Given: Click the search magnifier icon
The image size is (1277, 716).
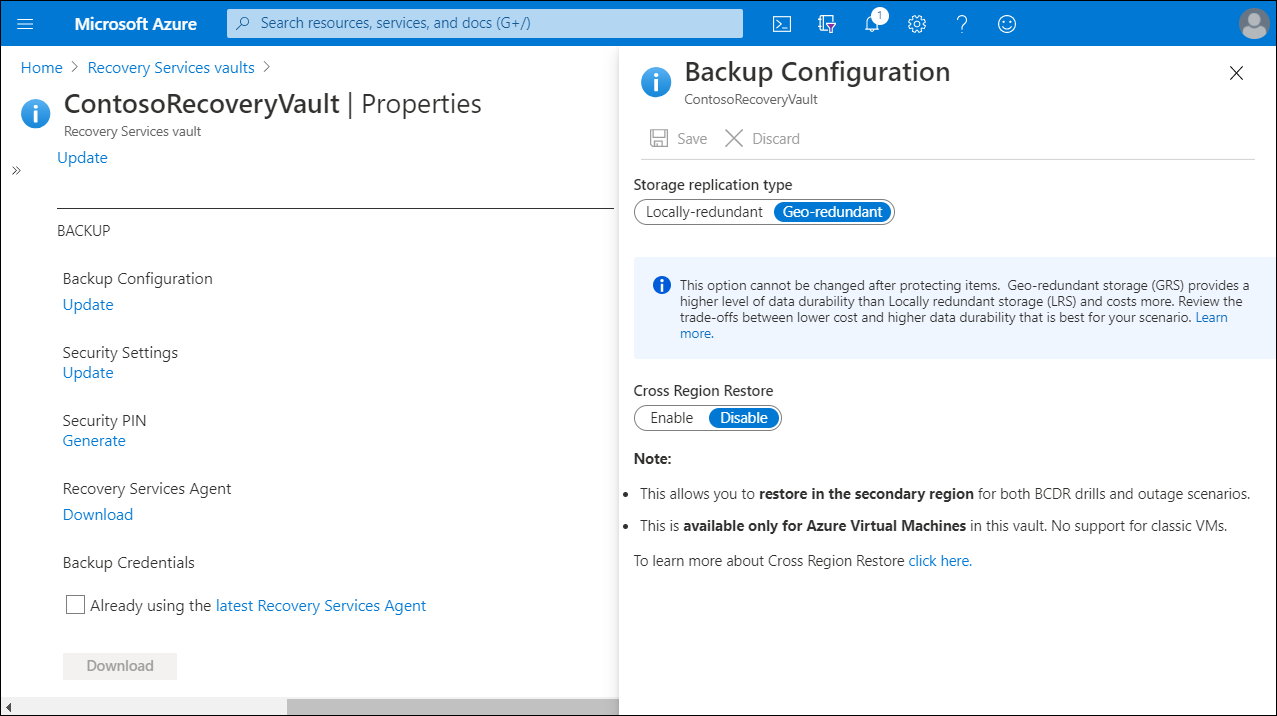Looking at the screenshot, I should tap(243, 23).
